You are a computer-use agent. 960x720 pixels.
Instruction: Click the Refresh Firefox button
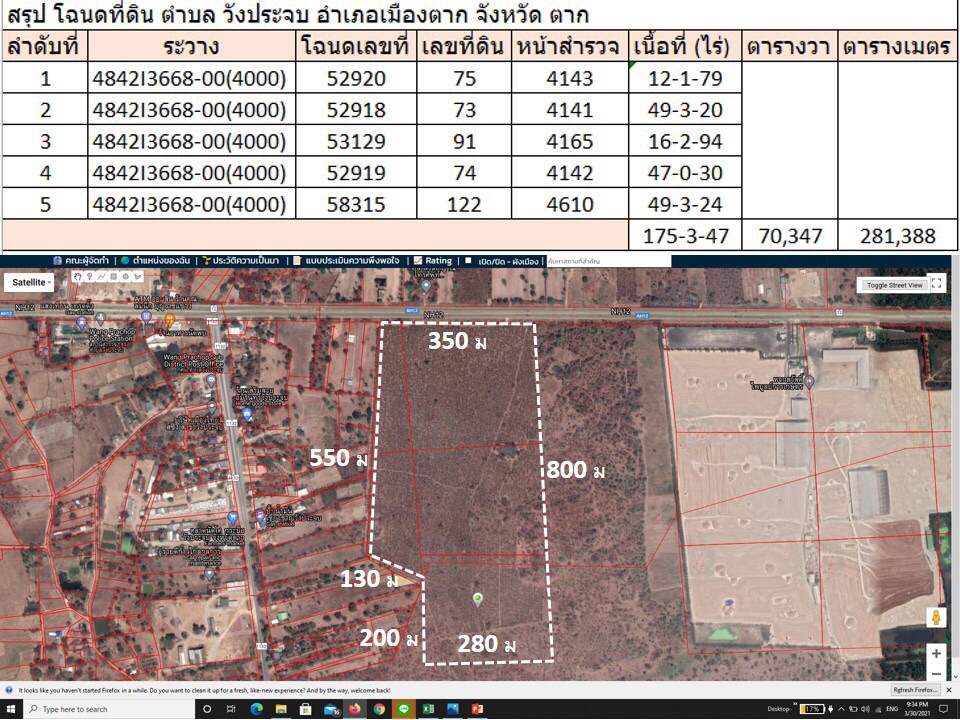point(915,690)
